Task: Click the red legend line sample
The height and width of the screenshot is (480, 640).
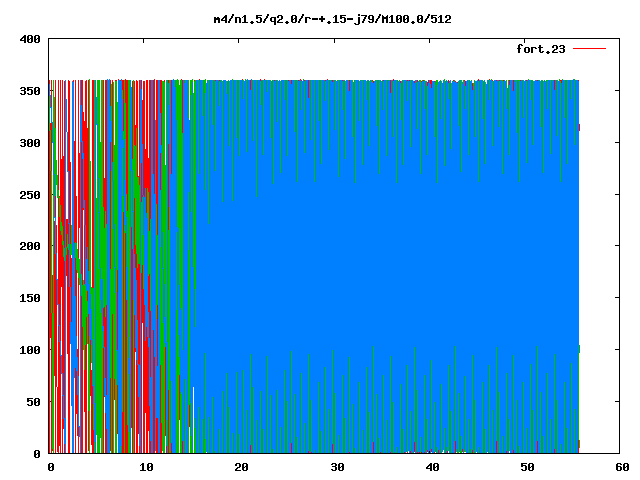Action: pyautogui.click(x=589, y=49)
